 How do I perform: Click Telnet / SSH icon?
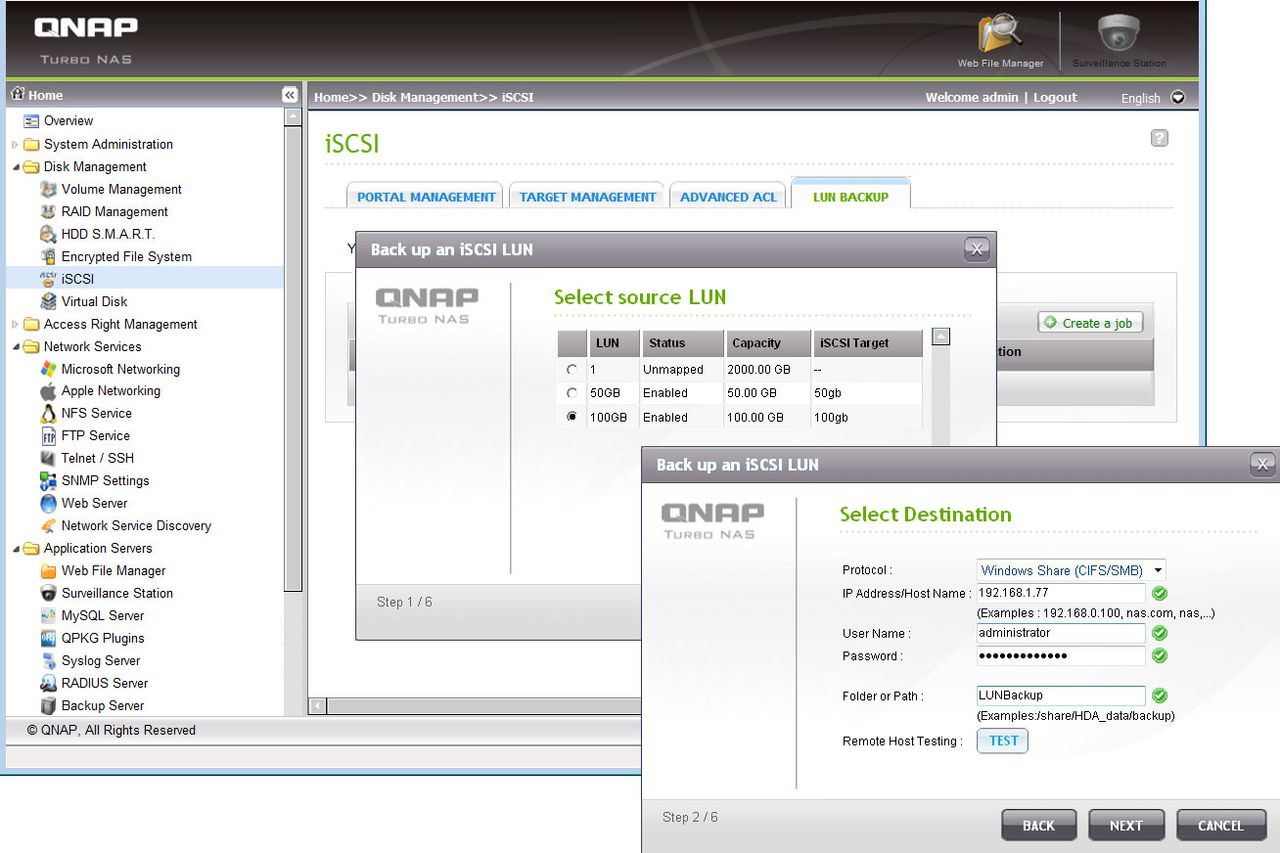point(48,458)
